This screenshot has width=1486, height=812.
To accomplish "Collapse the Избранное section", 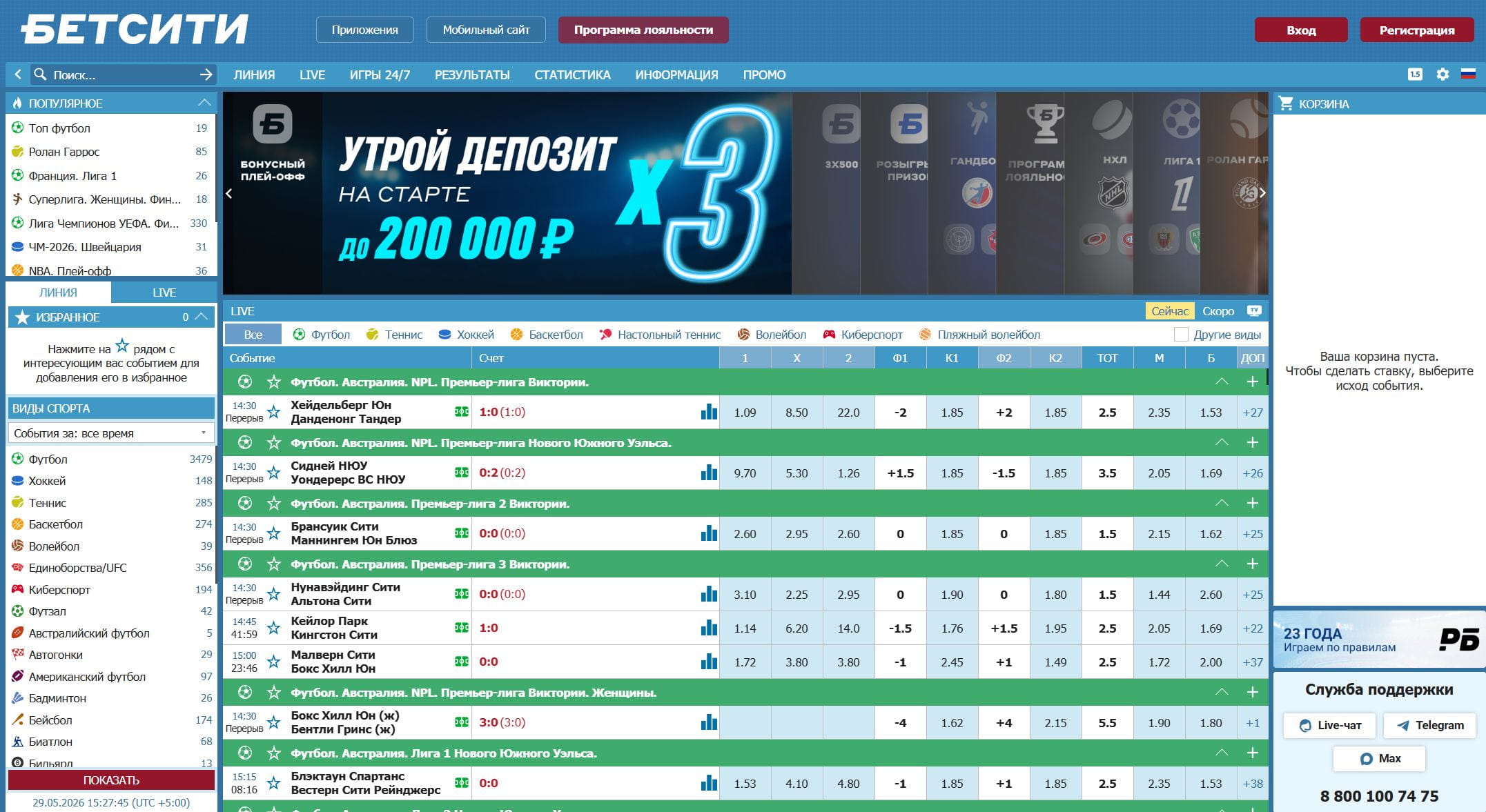I will (x=201, y=317).
